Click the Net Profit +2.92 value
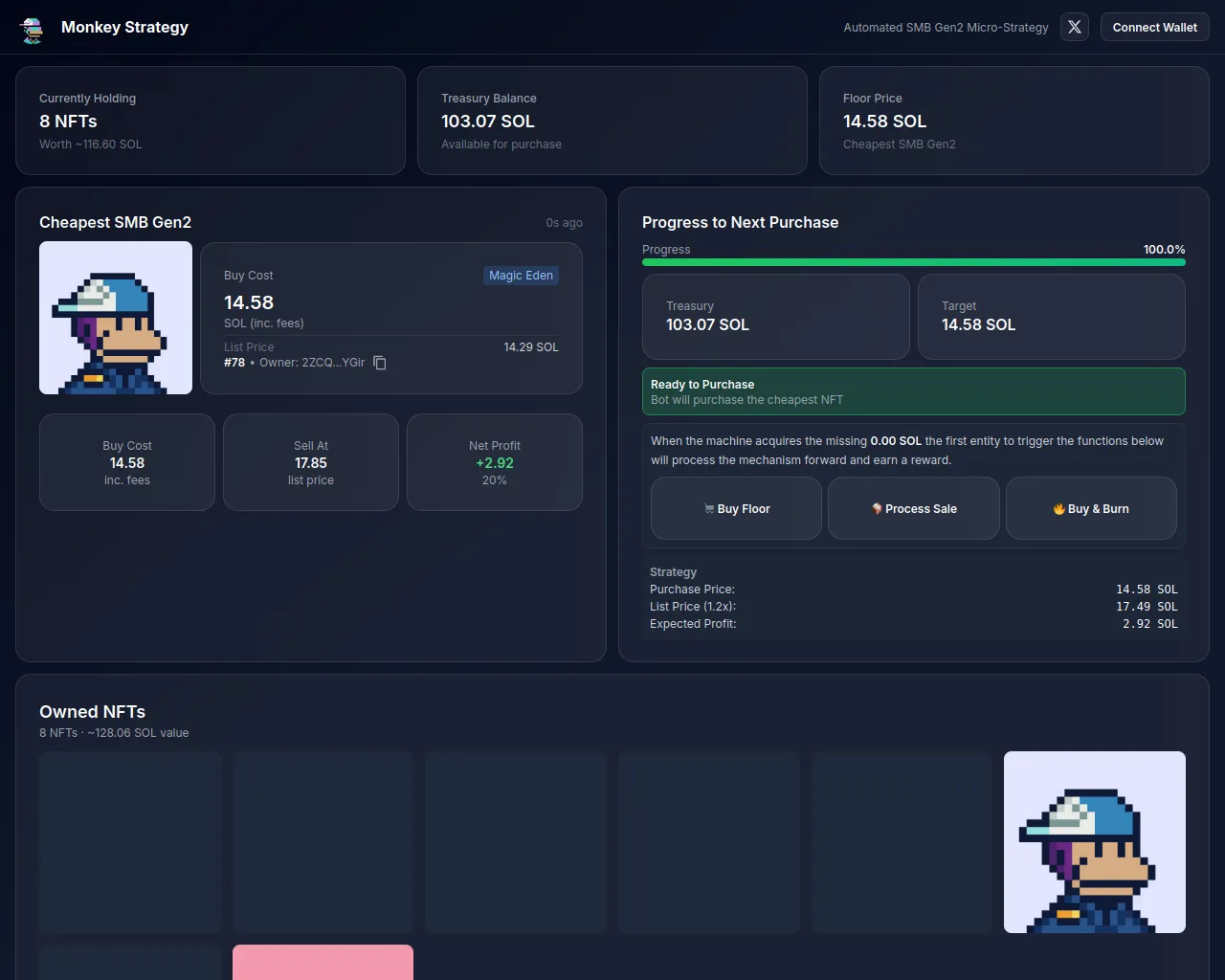 (495, 463)
